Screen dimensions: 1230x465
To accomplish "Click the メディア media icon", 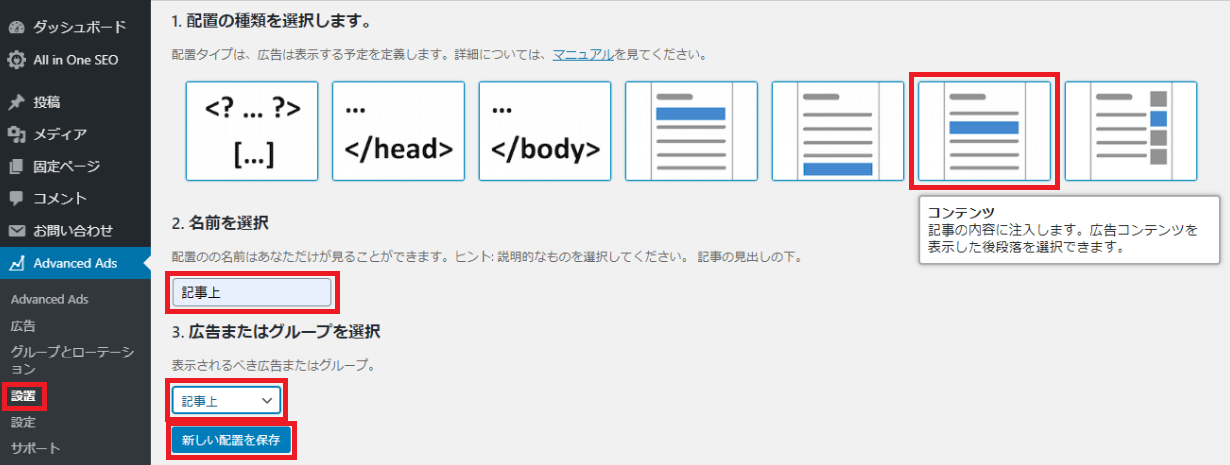I will (16, 134).
